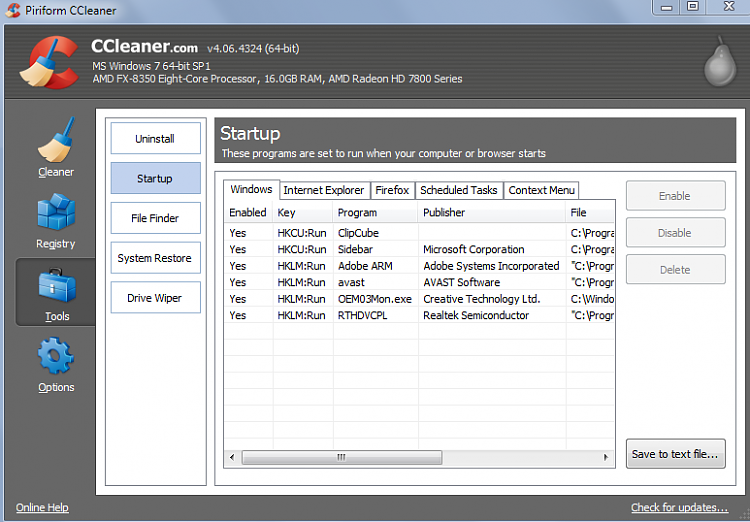Open System Restore
The image size is (750, 522).
[x=155, y=257]
